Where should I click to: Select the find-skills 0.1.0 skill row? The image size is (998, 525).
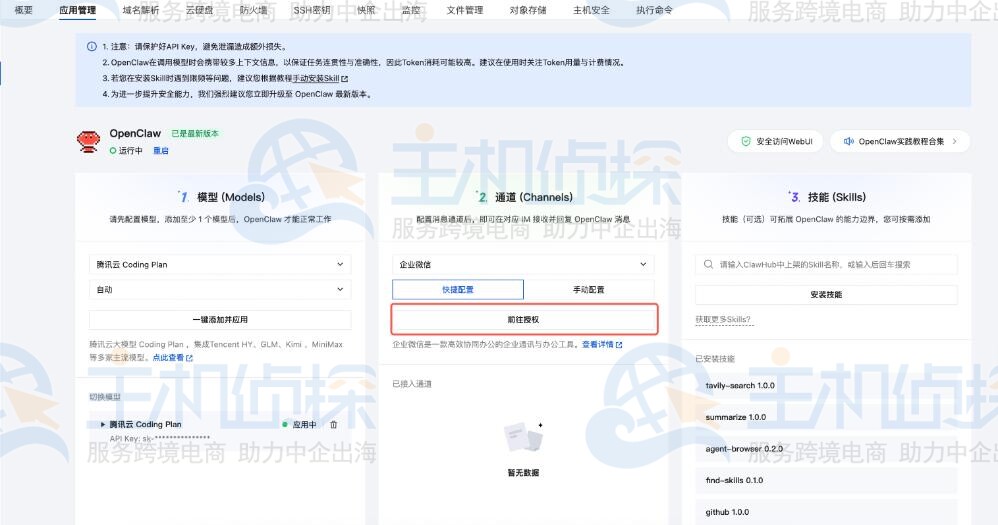coord(826,480)
